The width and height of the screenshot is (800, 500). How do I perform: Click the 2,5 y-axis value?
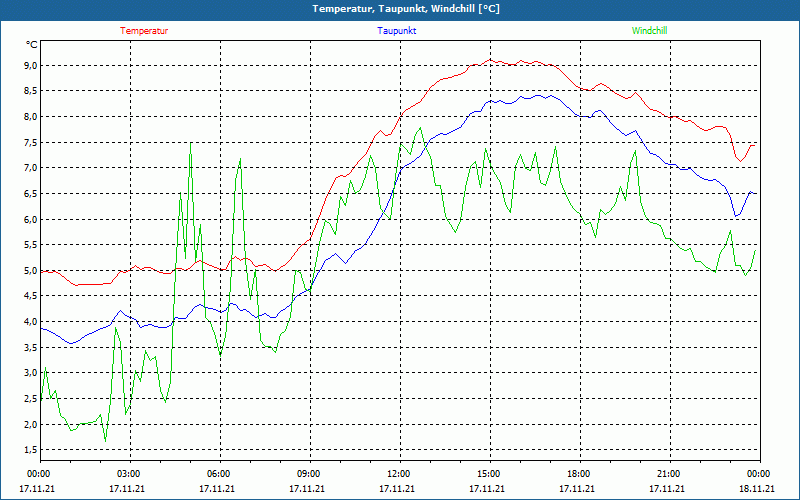click(31, 398)
